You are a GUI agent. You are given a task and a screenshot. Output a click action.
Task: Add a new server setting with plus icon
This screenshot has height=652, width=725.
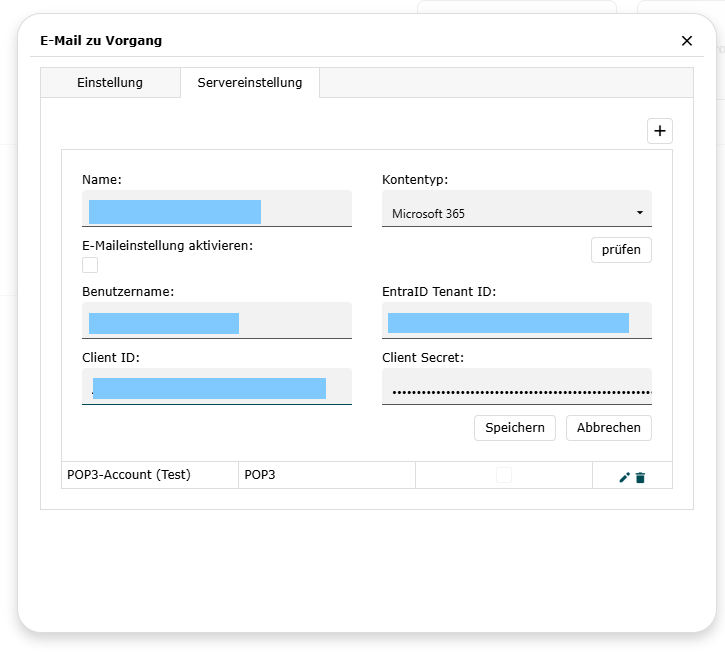(660, 131)
